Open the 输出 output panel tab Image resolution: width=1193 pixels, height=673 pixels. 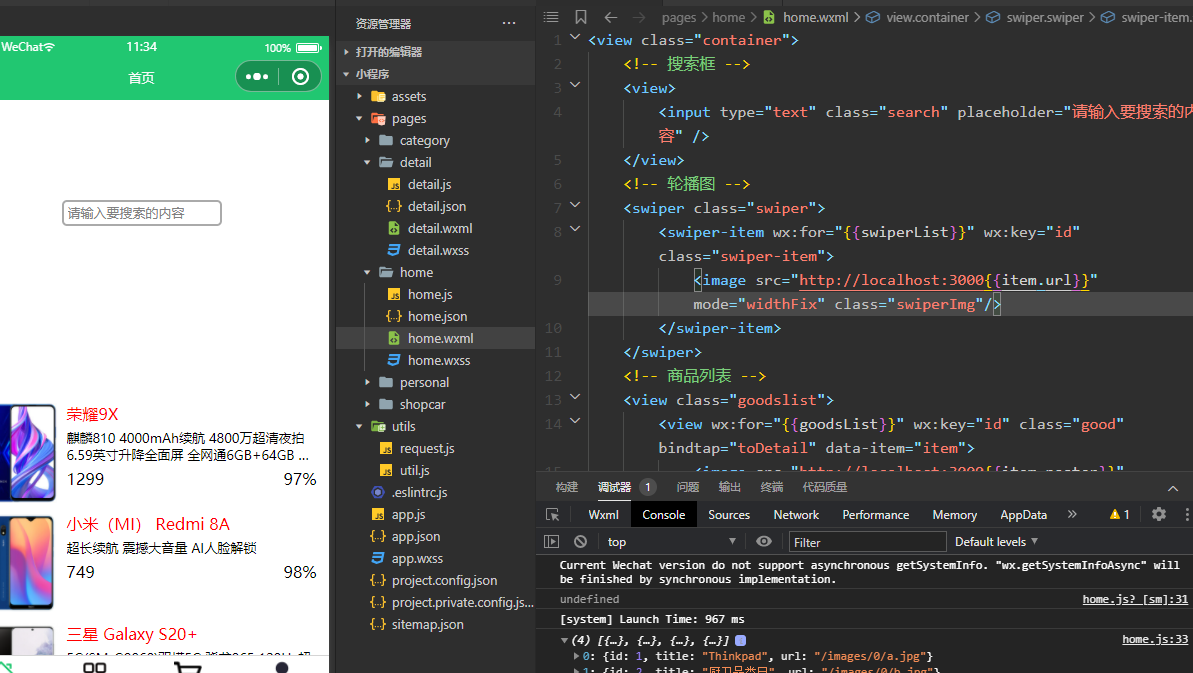click(729, 487)
